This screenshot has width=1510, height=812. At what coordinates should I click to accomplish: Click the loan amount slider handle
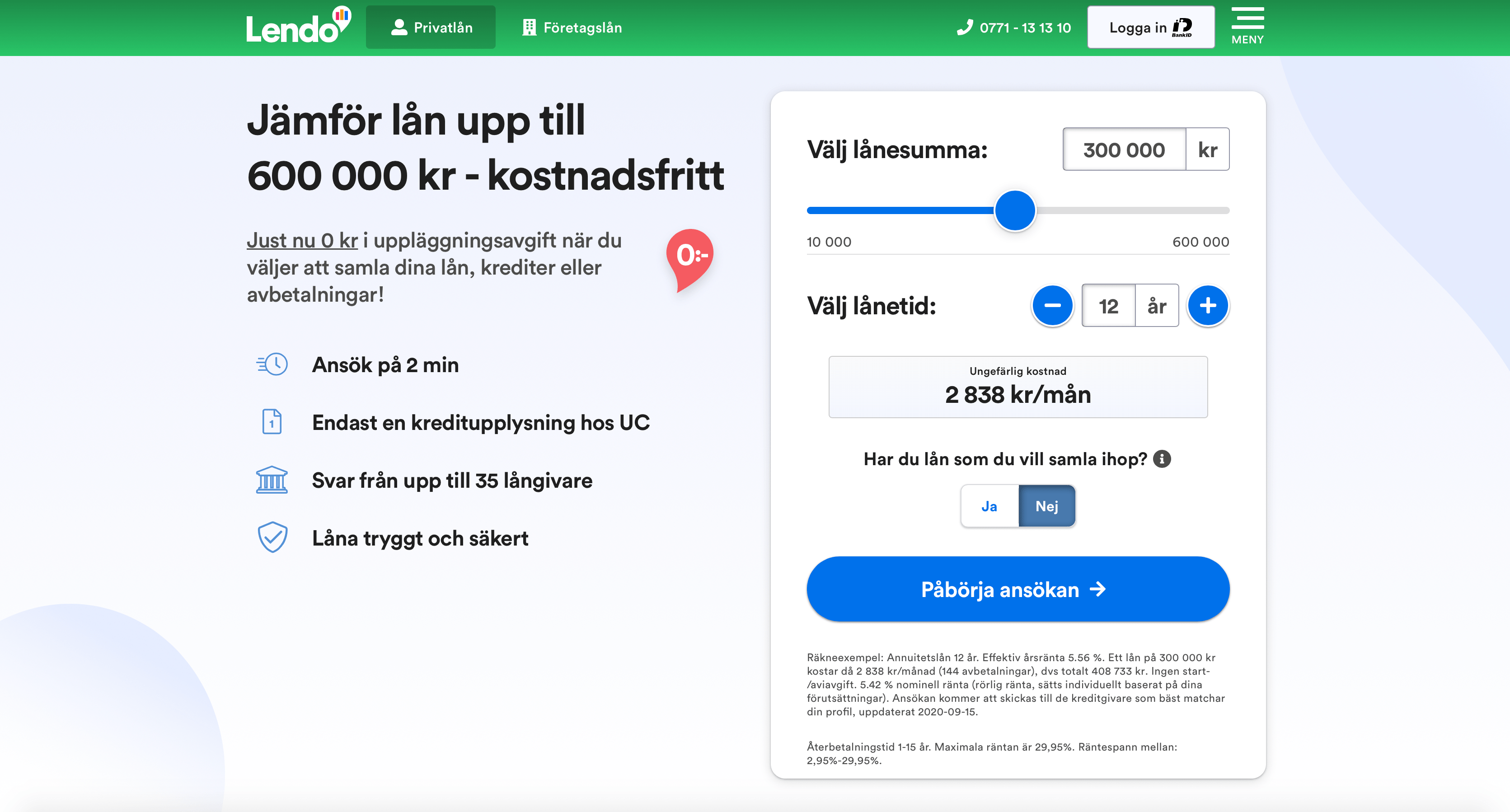coord(1015,210)
